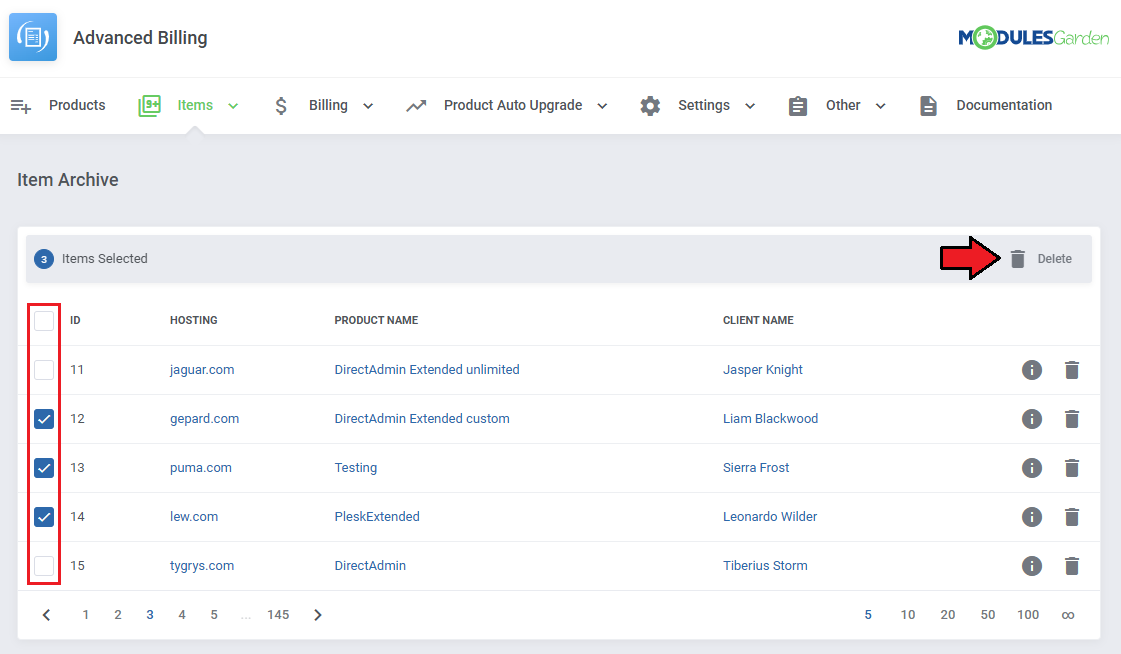
Task: Show 10 rows per page
Action: (908, 615)
